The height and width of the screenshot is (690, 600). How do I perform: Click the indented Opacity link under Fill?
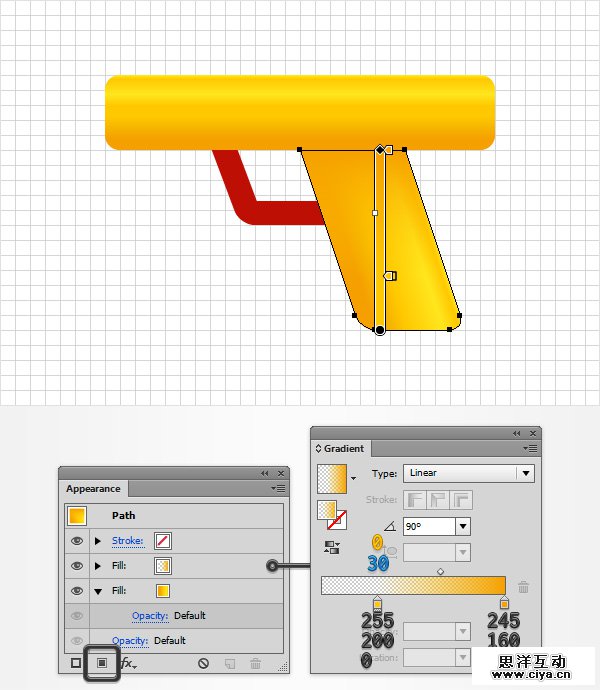(150, 616)
